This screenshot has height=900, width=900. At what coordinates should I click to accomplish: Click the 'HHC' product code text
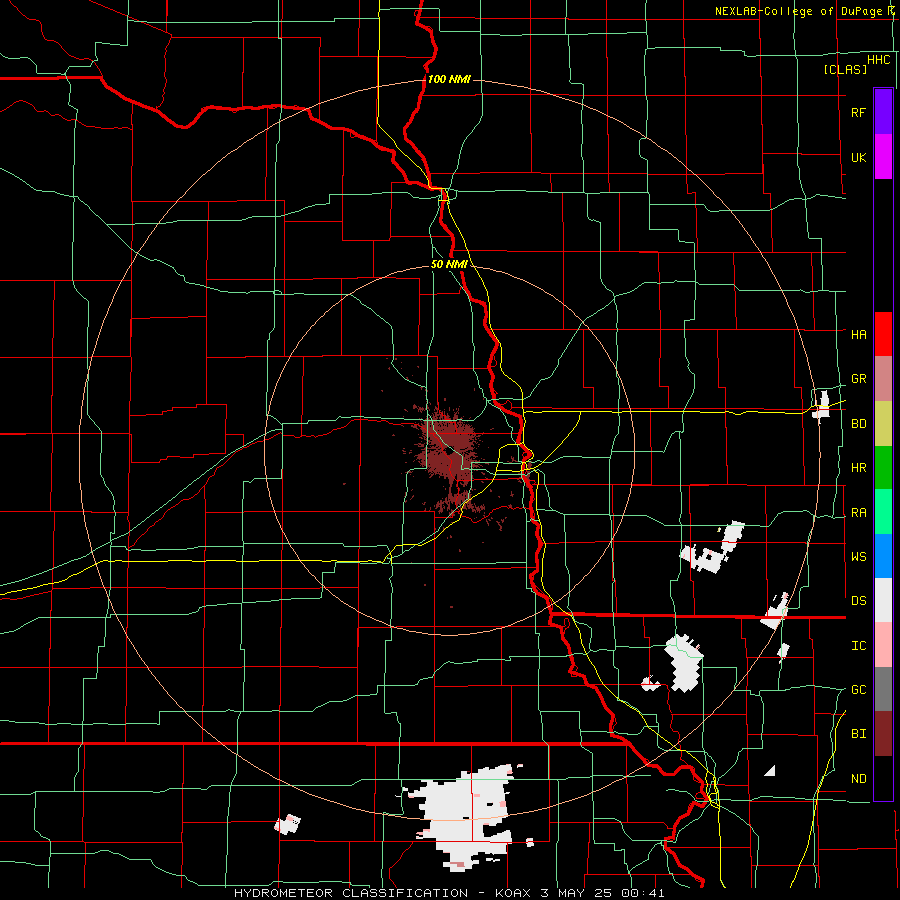point(879,60)
